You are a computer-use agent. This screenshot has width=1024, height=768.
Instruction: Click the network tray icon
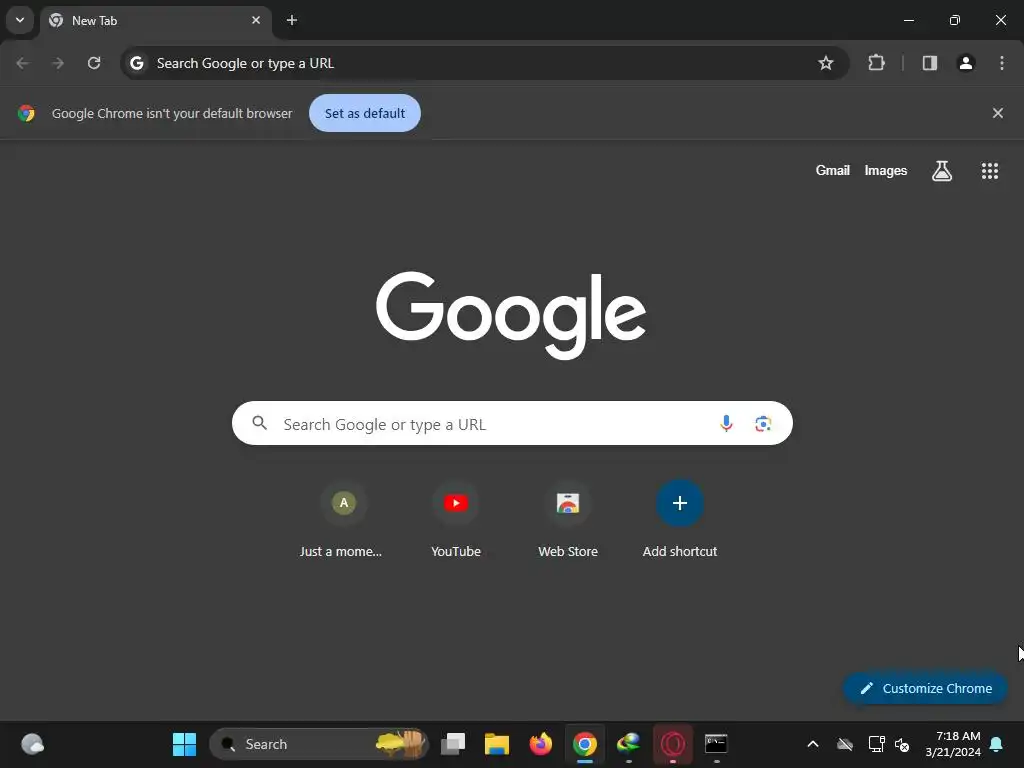click(875, 744)
